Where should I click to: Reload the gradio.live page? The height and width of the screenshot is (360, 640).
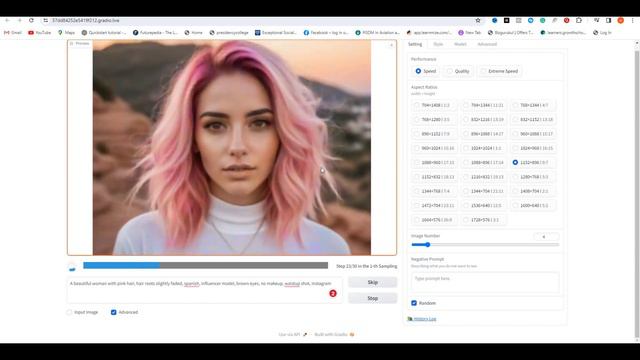[31, 20]
